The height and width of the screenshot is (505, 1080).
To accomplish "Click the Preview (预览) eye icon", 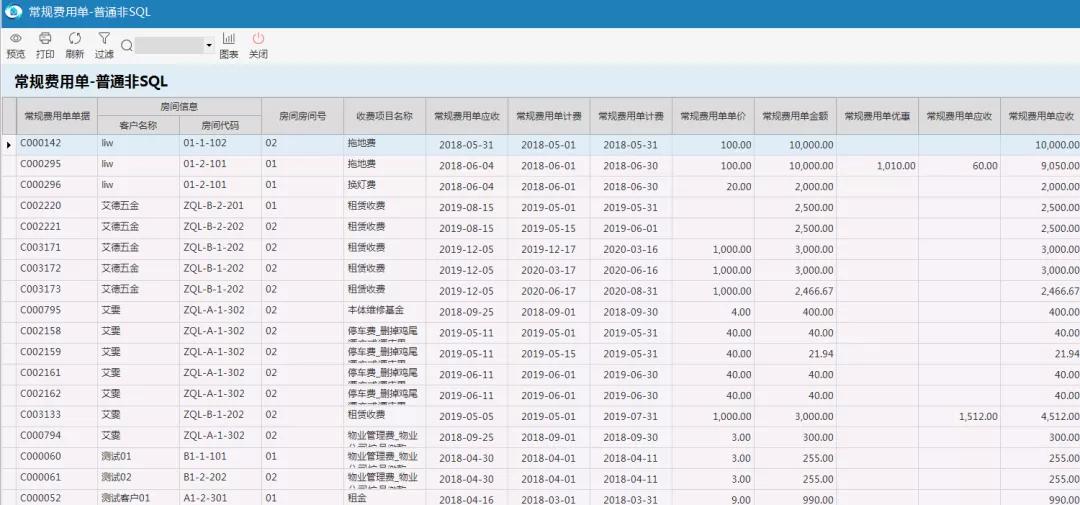I will [x=15, y=39].
